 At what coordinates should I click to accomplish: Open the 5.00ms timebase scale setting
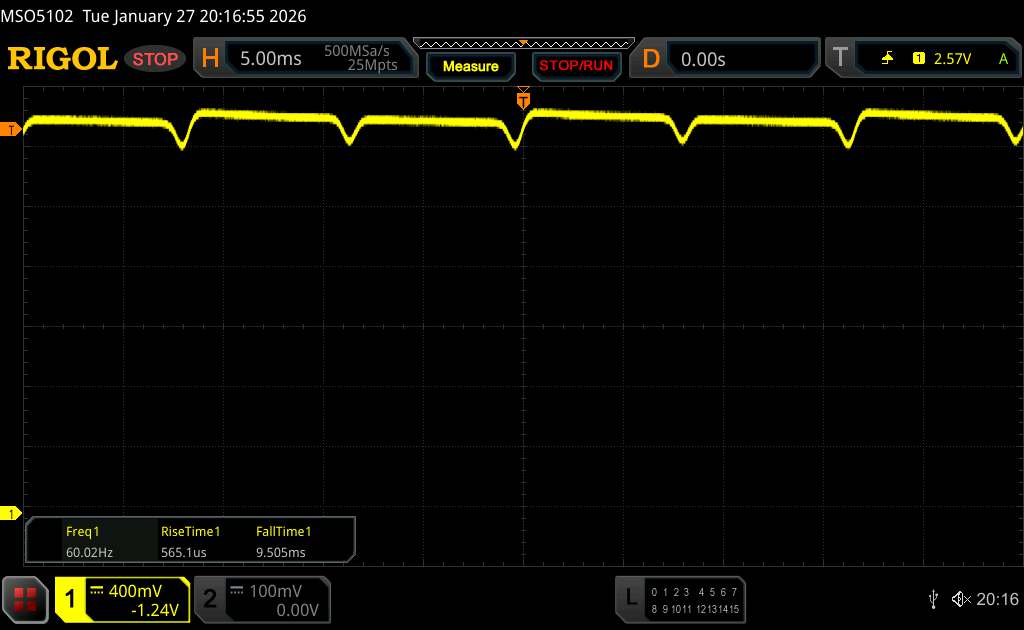(270, 59)
